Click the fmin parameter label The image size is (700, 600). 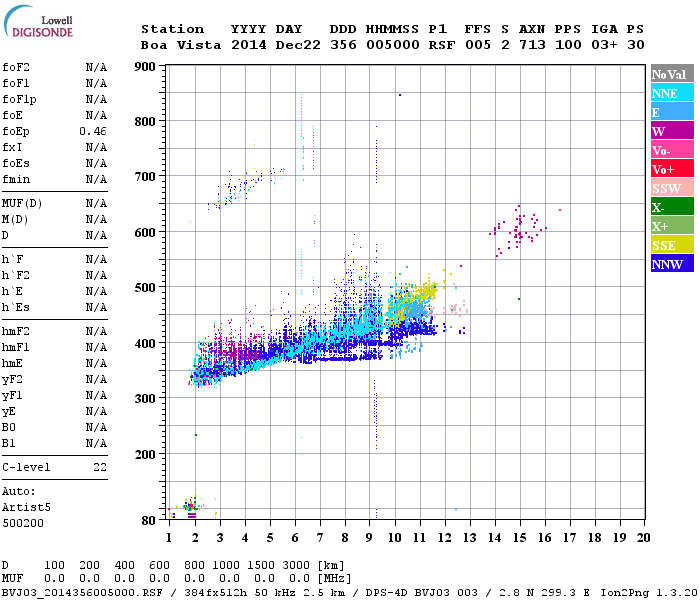point(16,179)
